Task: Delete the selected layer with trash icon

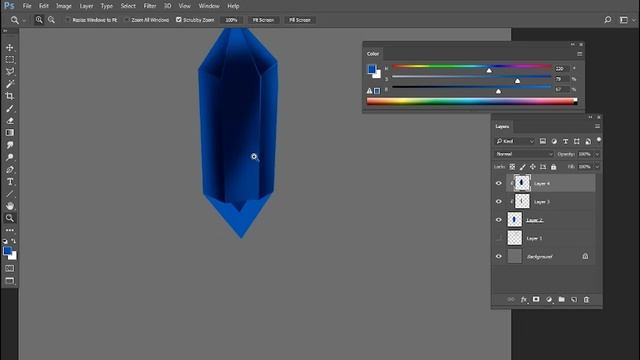Action: pyautogui.click(x=587, y=300)
